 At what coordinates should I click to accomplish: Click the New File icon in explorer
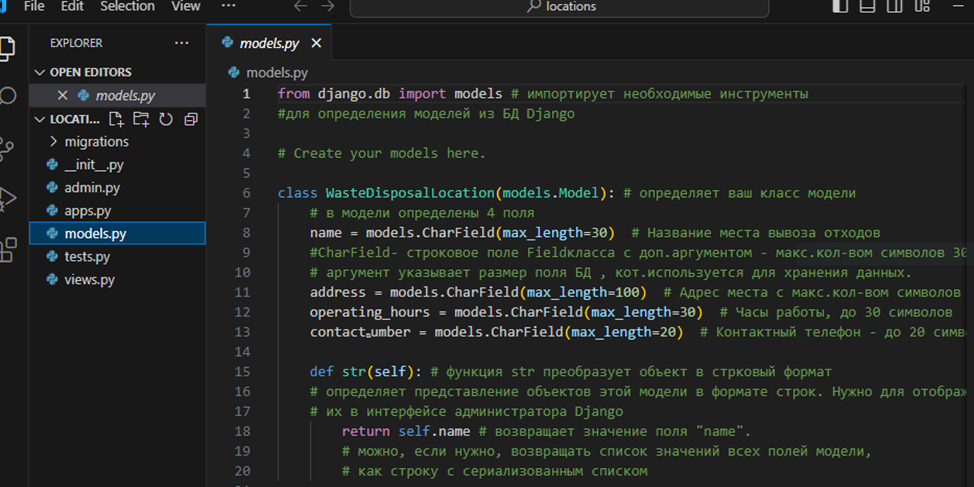tap(116, 119)
